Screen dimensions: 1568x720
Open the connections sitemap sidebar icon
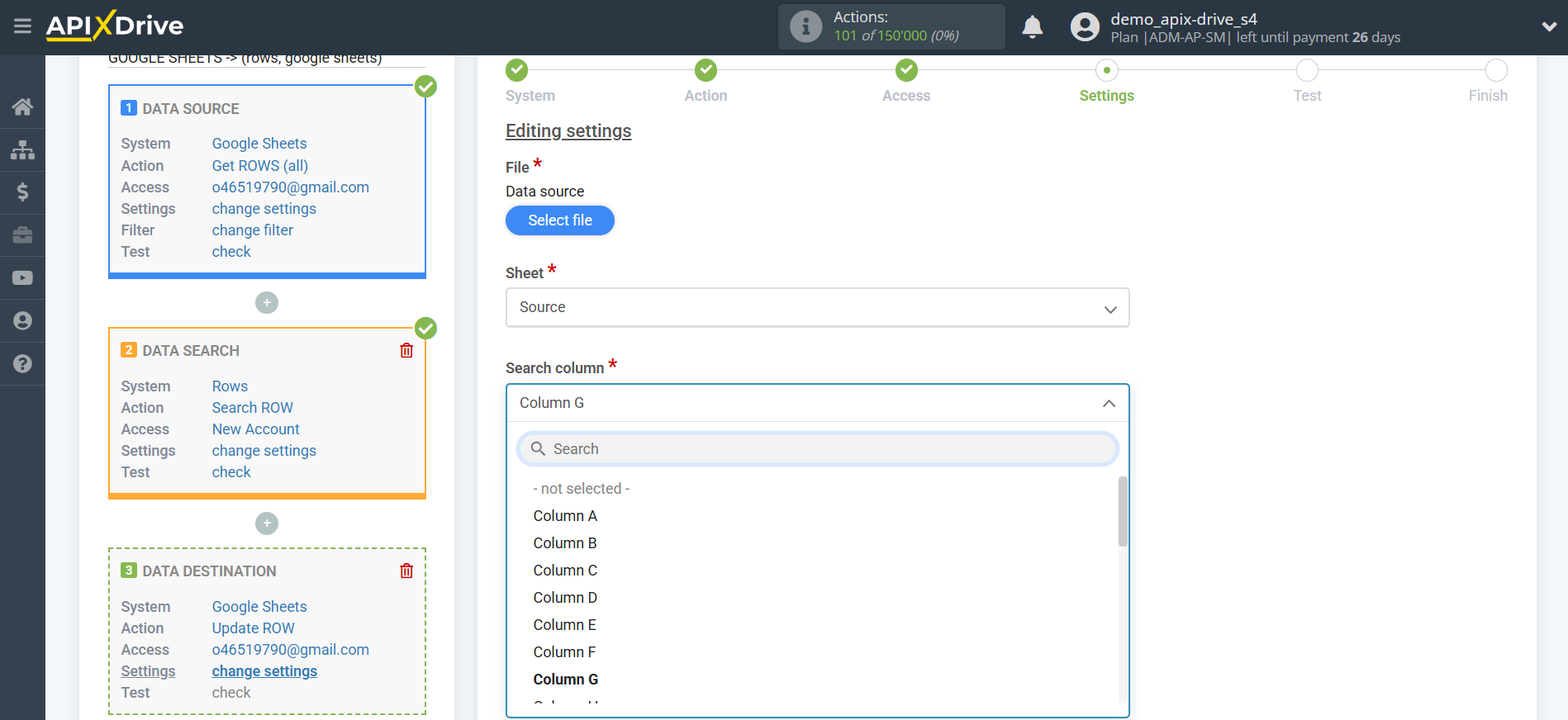[x=22, y=149]
